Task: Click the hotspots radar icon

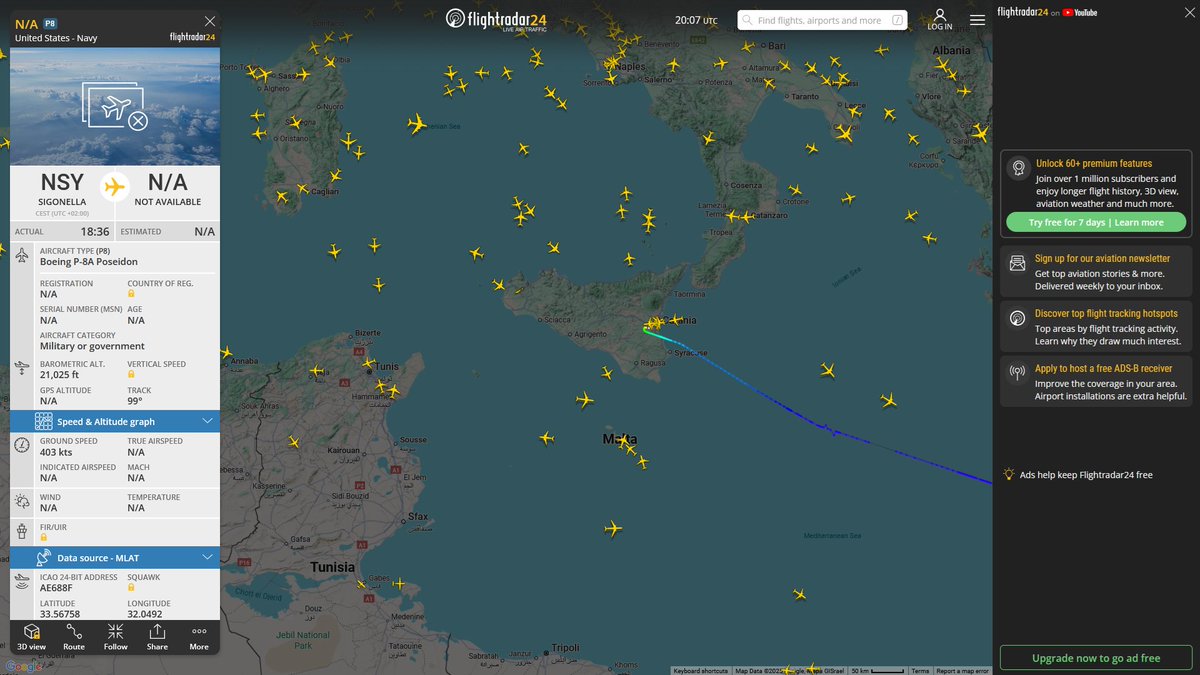Action: point(1017,318)
